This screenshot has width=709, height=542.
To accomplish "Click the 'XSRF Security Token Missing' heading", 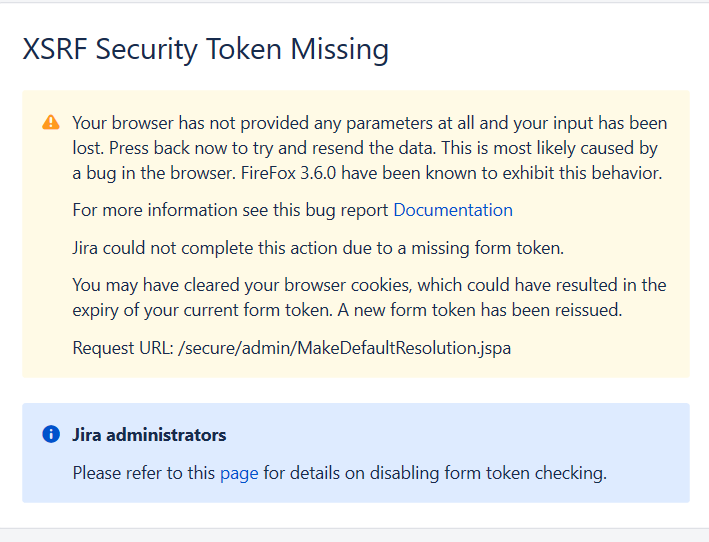I will [x=205, y=49].
